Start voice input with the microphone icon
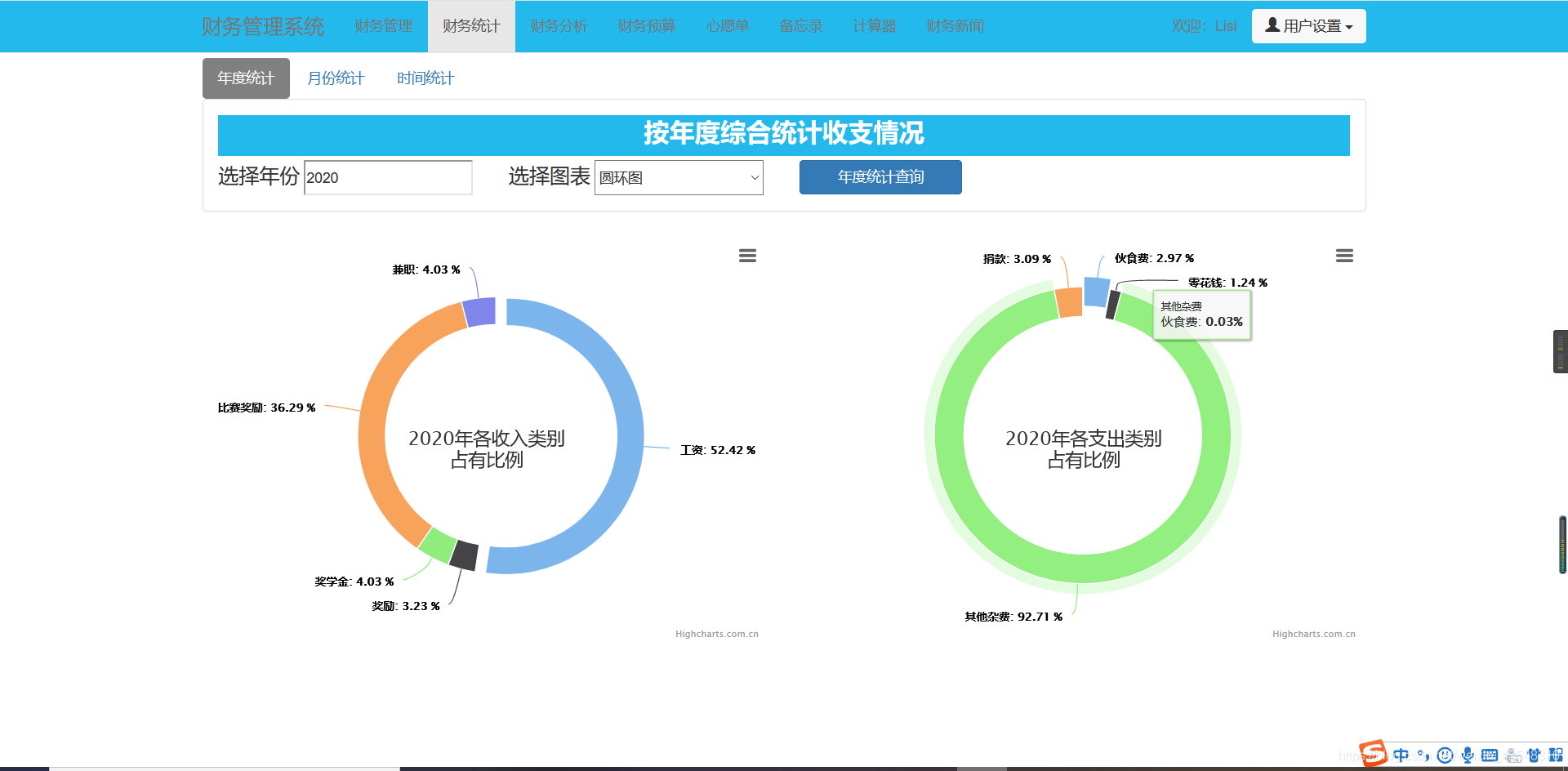 point(1468,755)
